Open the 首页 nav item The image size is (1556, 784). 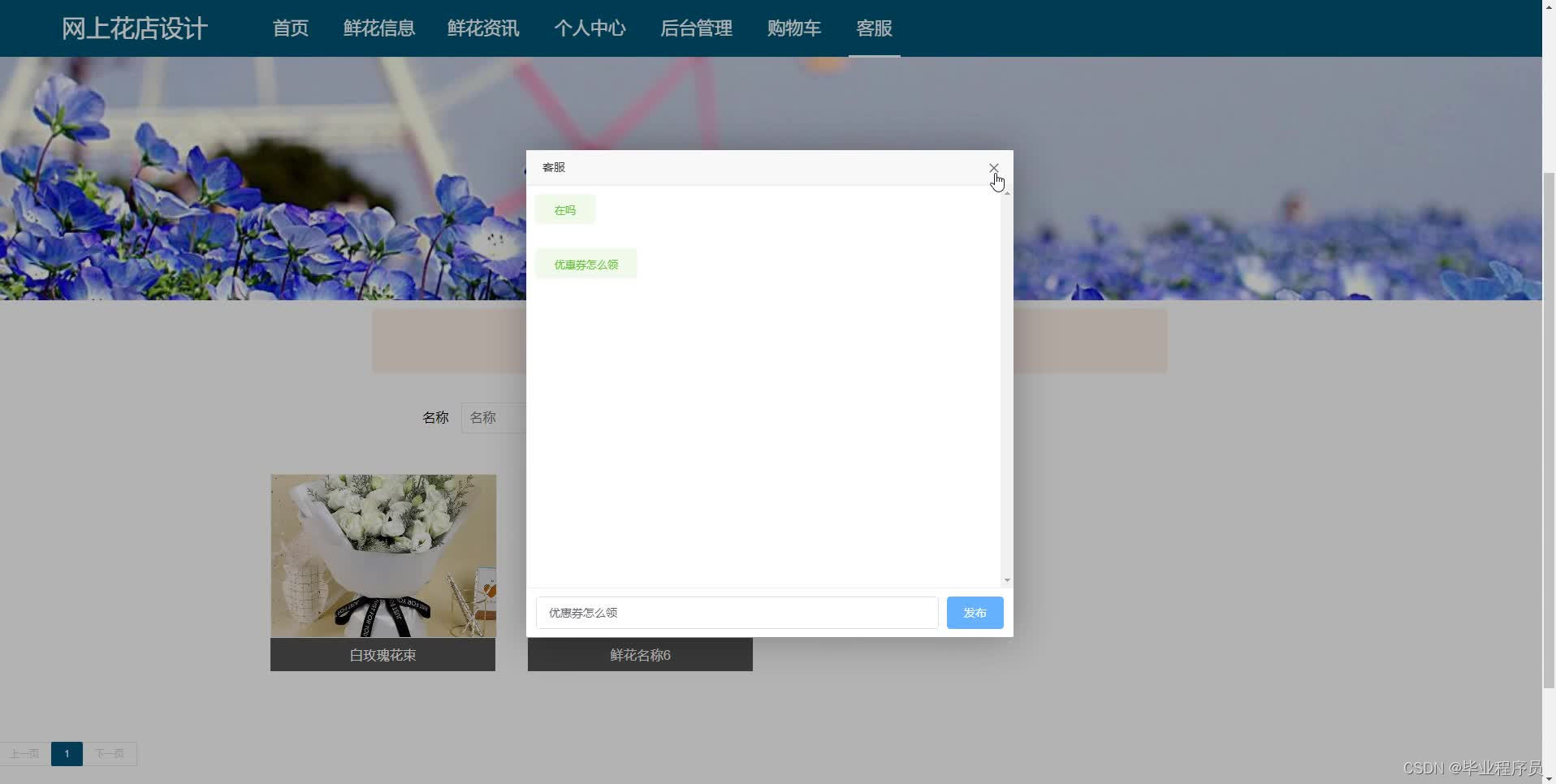coord(290,28)
